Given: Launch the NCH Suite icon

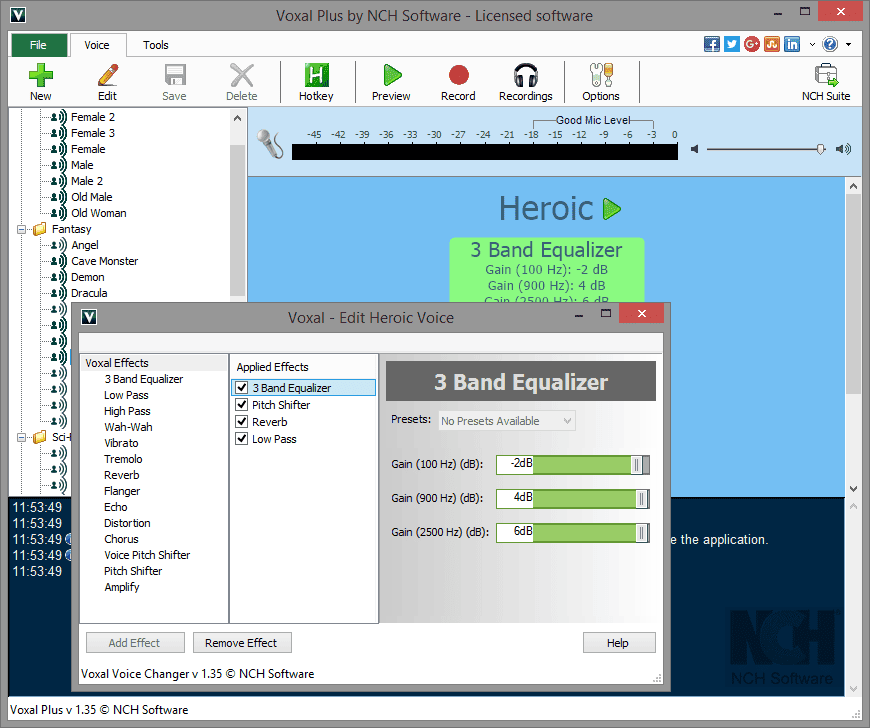Looking at the screenshot, I should tap(826, 75).
